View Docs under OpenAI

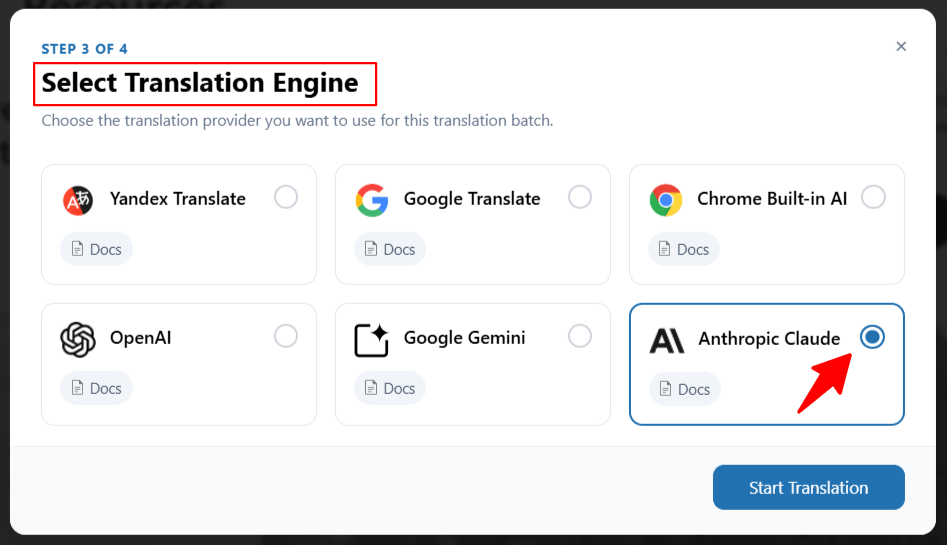click(x=96, y=388)
